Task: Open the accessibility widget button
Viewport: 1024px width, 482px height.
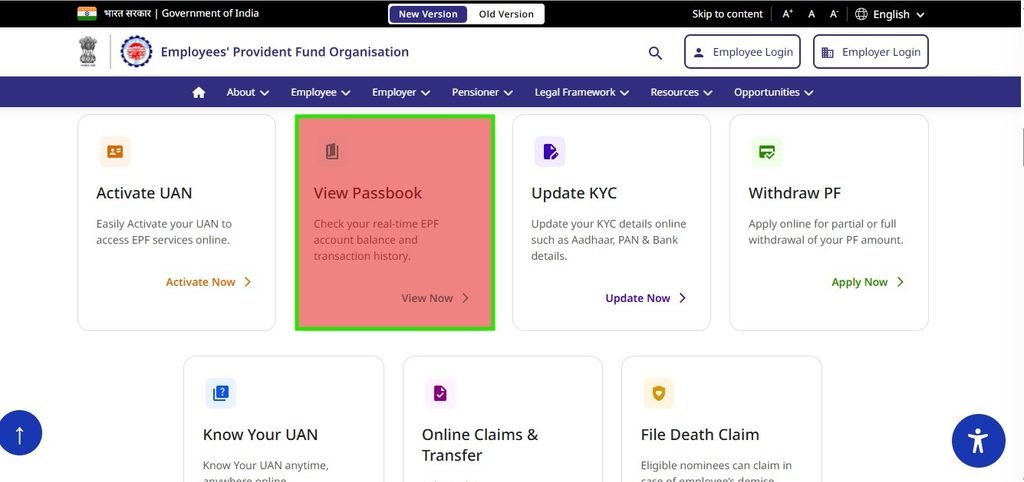Action: point(978,441)
